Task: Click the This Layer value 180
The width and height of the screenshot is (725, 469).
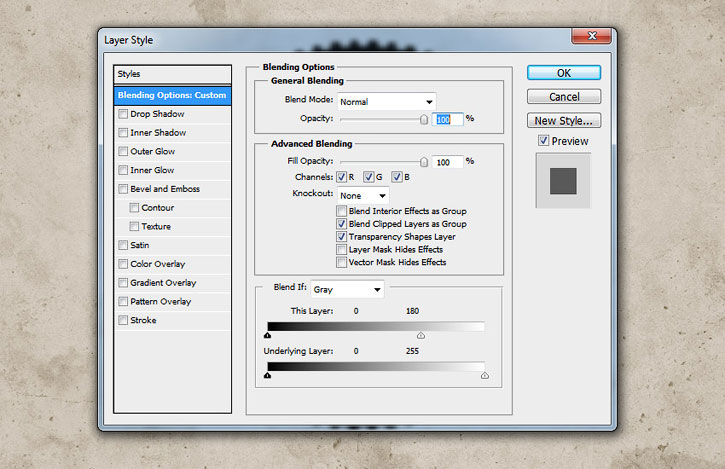Action: (x=412, y=311)
